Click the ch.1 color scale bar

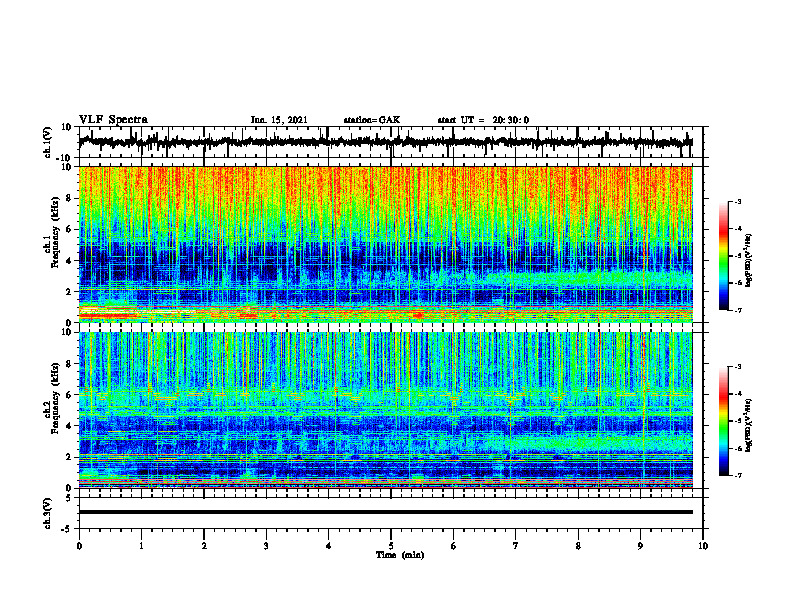click(723, 256)
